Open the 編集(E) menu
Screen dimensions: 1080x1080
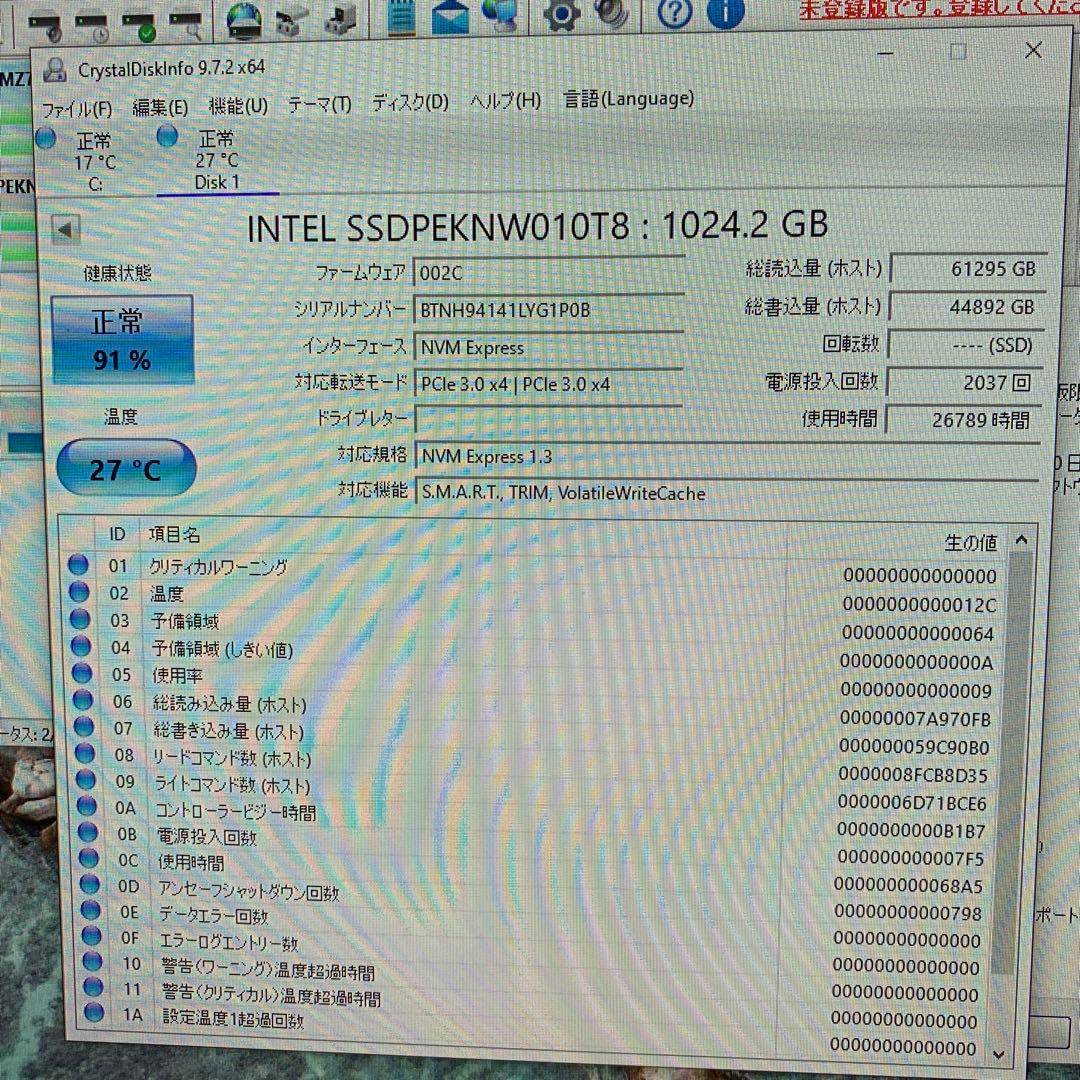160,107
